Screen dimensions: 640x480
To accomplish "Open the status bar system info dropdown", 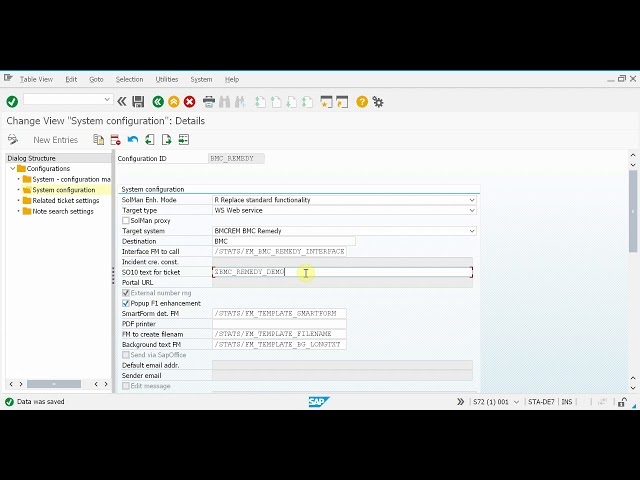I will coord(516,402).
